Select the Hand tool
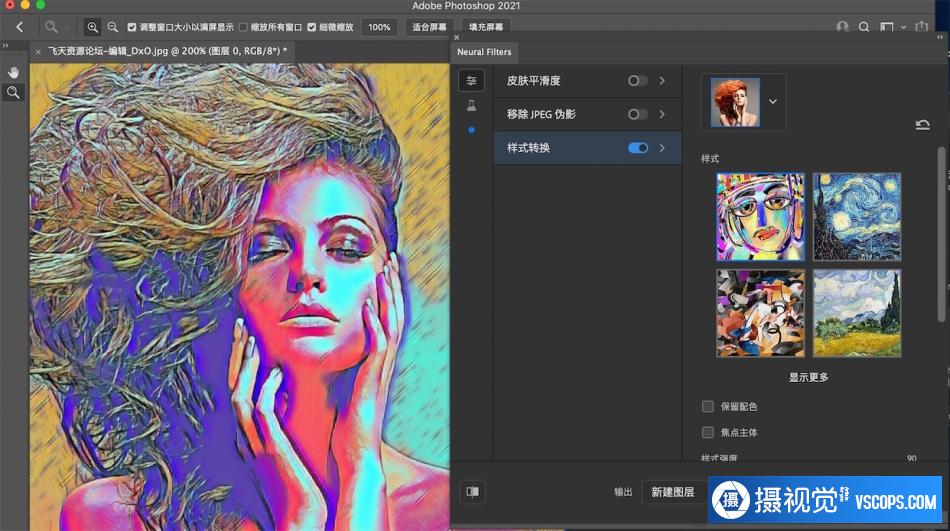Image resolution: width=950 pixels, height=531 pixels. 13,72
